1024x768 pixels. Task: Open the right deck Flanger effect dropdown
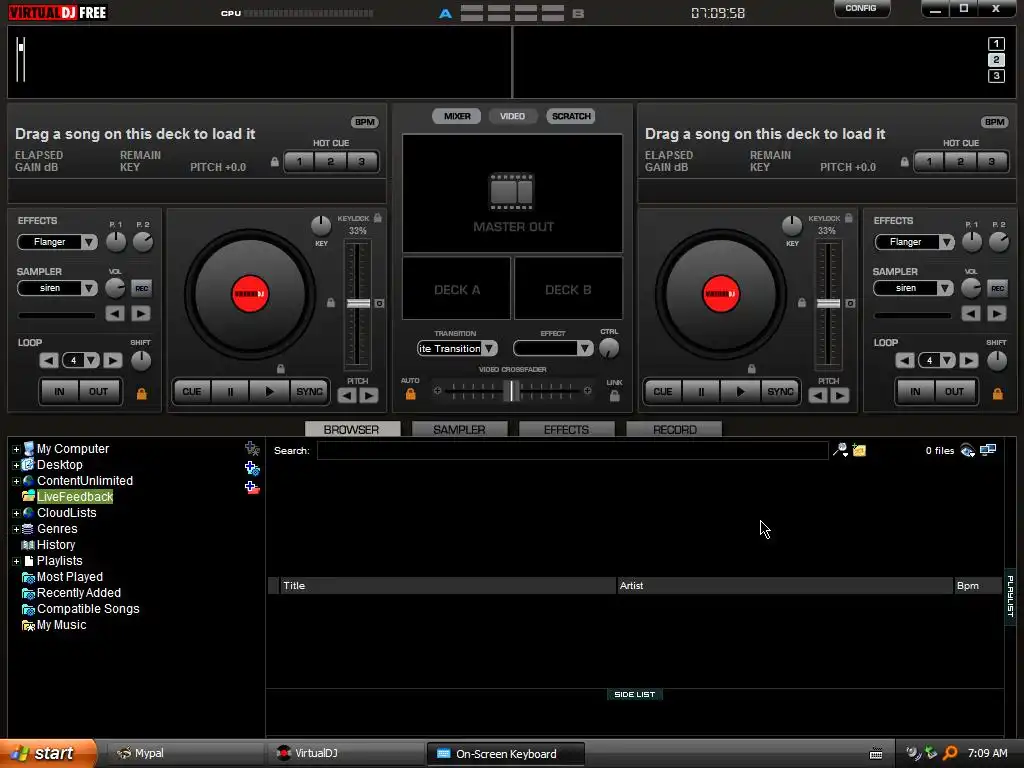[946, 242]
